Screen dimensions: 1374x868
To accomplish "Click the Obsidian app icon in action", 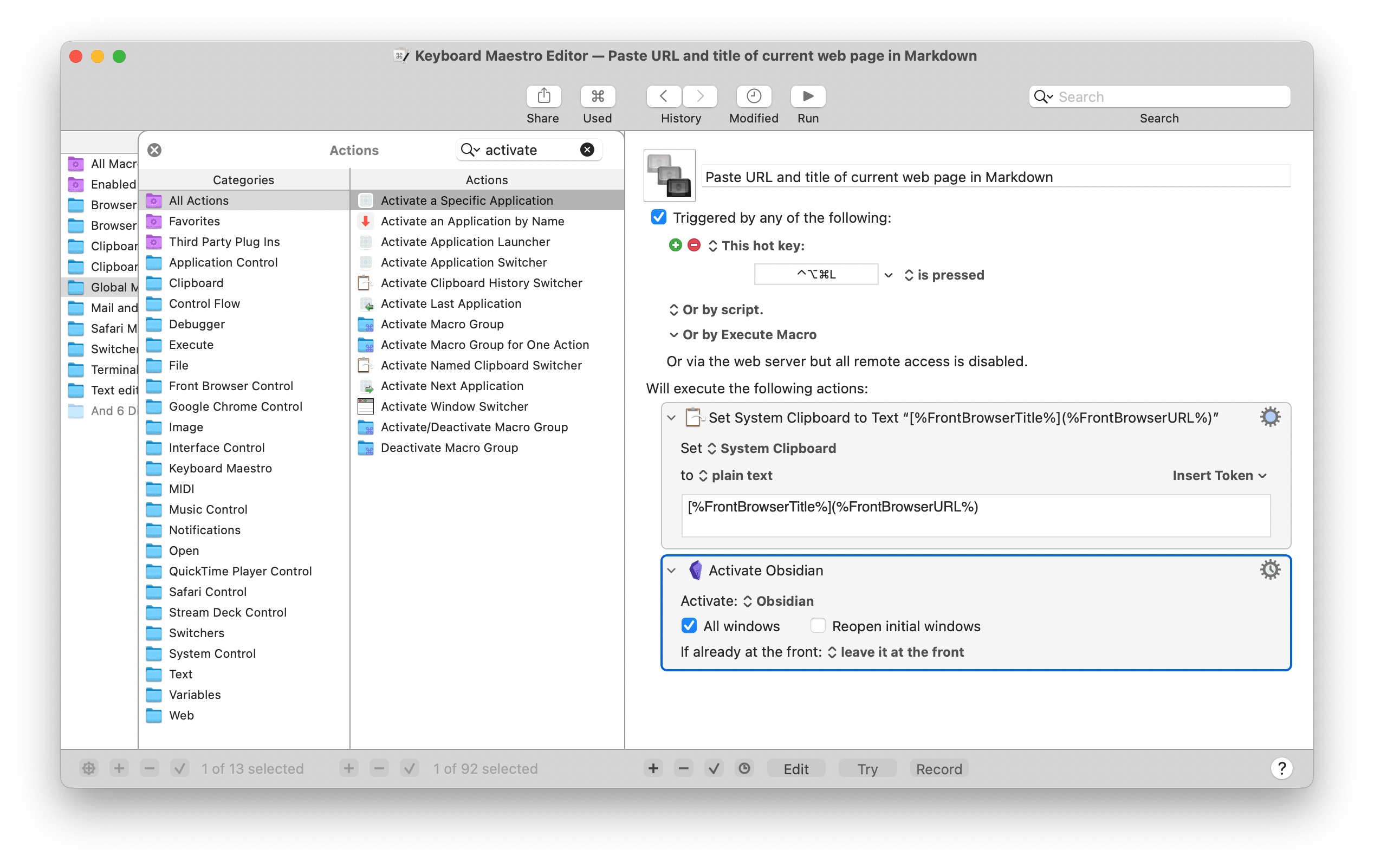I will point(696,570).
